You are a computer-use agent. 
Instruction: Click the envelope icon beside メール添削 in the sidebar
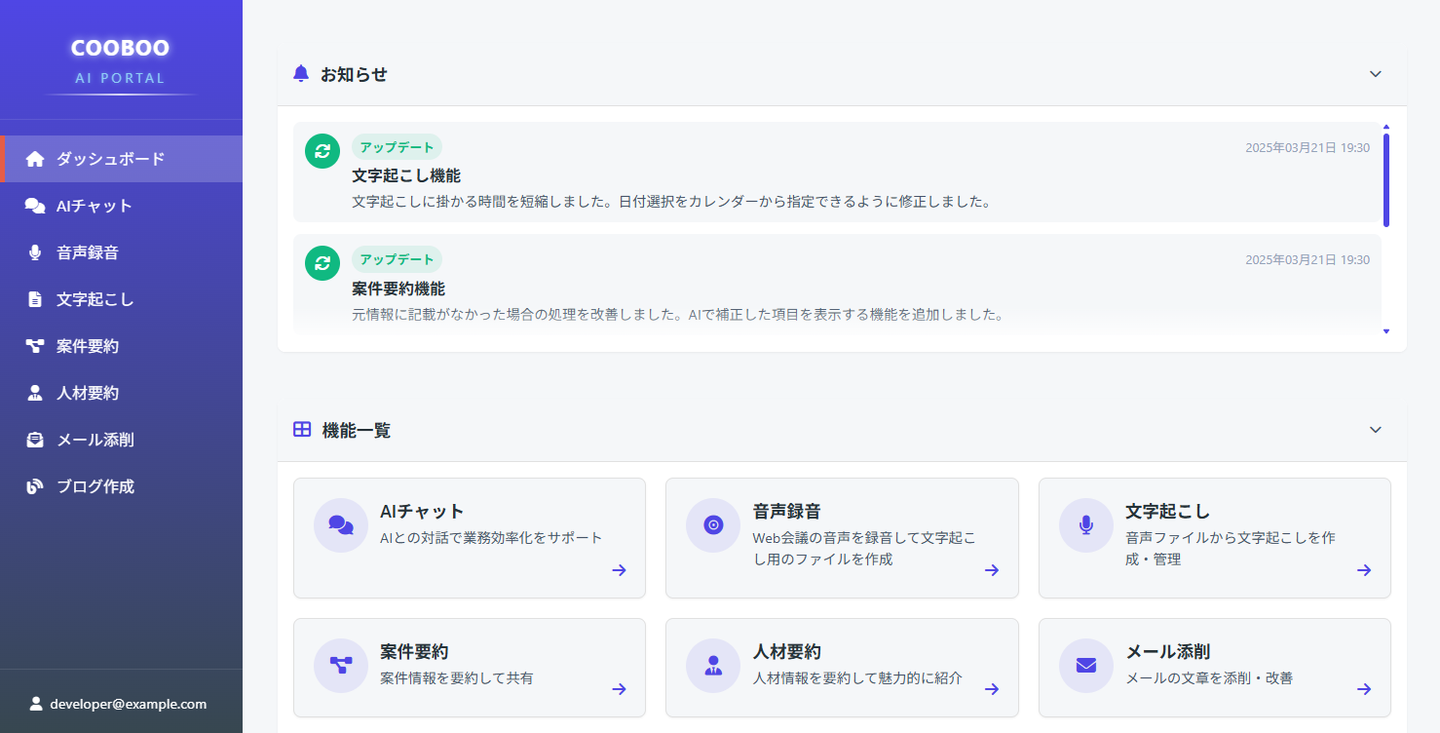tap(35, 440)
